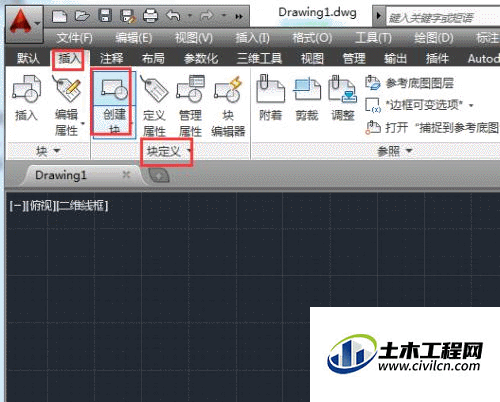Expand the Quick Access toolbar overflow arrows

pyautogui.click(x=239, y=16)
